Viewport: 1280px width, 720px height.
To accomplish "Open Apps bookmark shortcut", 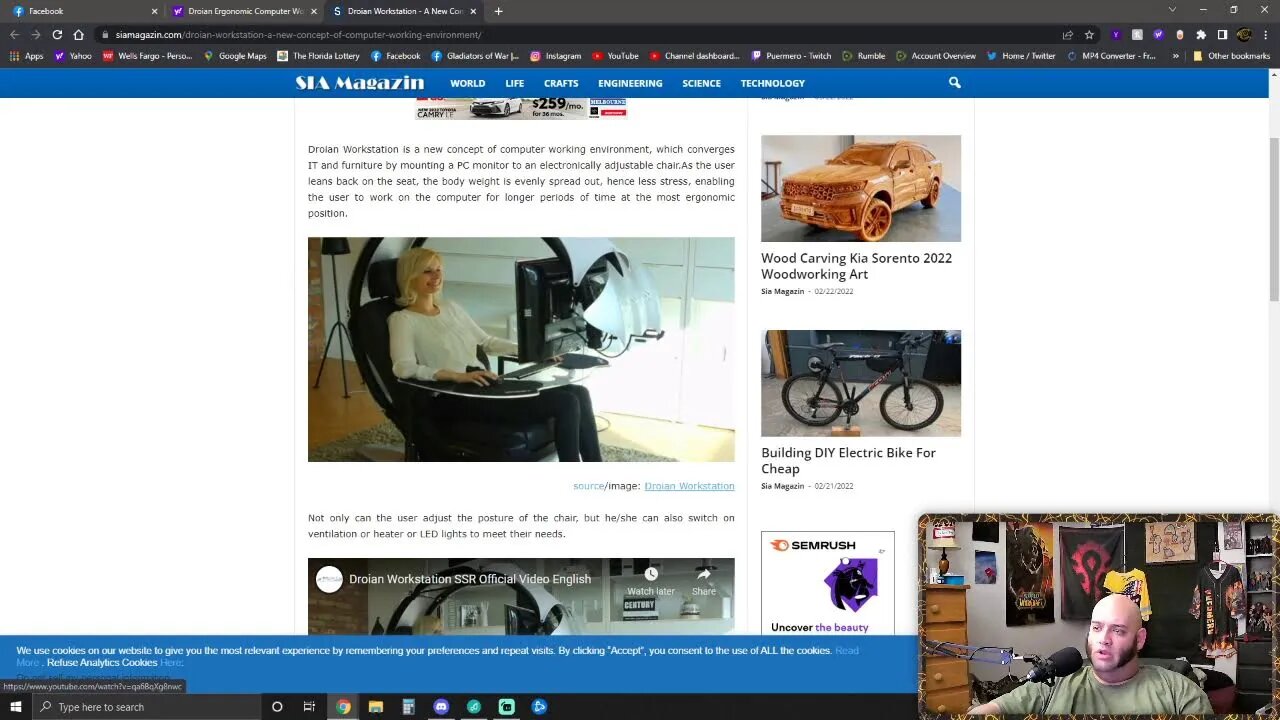I will click(26, 56).
